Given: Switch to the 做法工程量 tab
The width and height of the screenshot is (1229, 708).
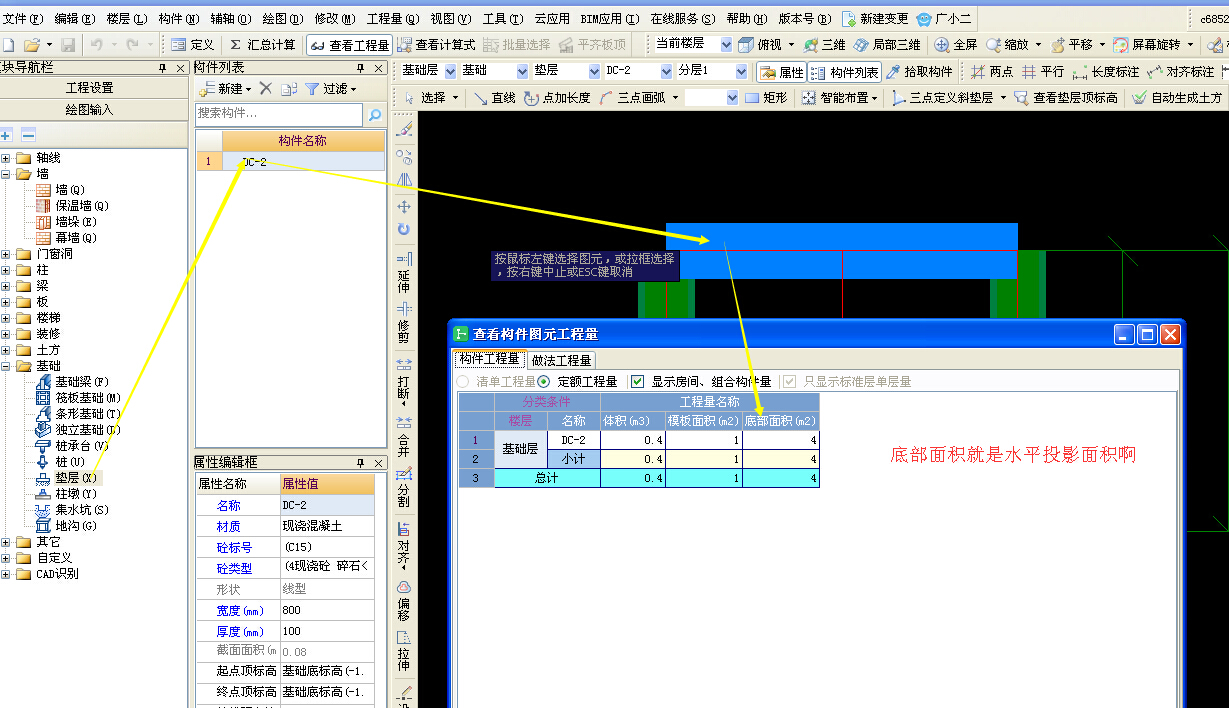Looking at the screenshot, I should point(562,360).
